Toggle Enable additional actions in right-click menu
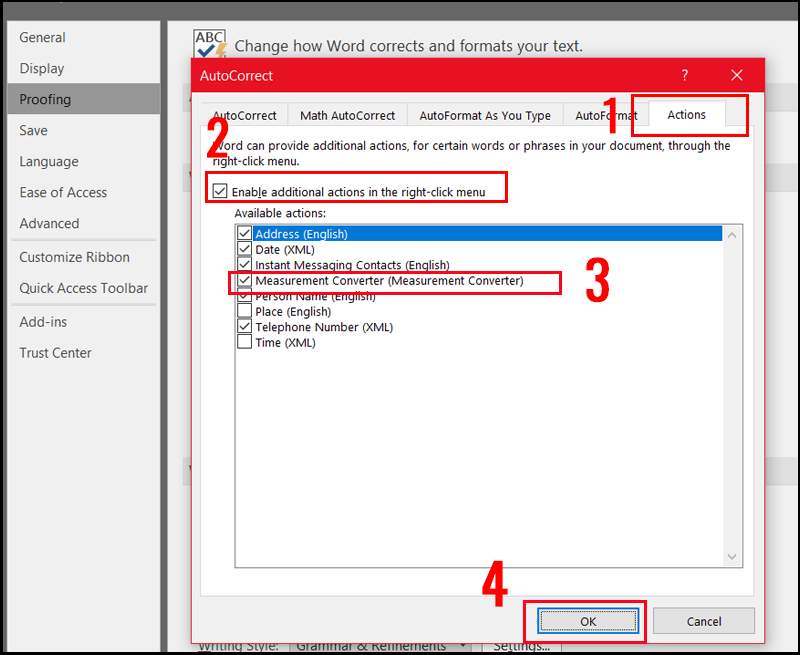 220,191
